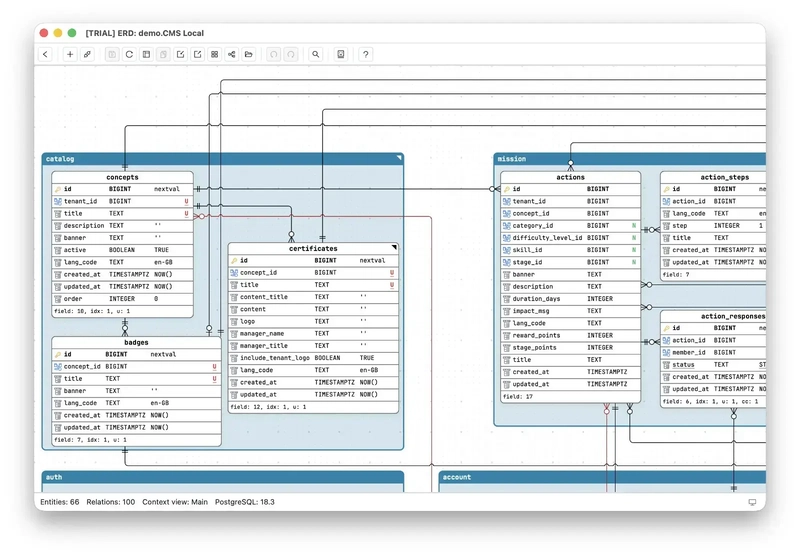Click the corner triangle on certificates table
Image resolution: width=800 pixels, height=556 pixels.
click(394, 247)
